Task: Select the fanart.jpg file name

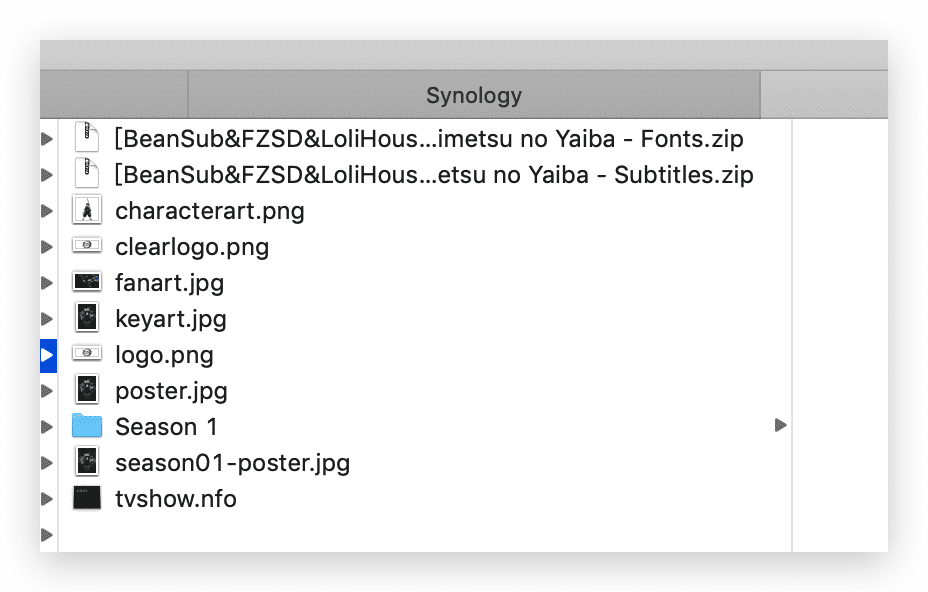Action: coord(170,283)
